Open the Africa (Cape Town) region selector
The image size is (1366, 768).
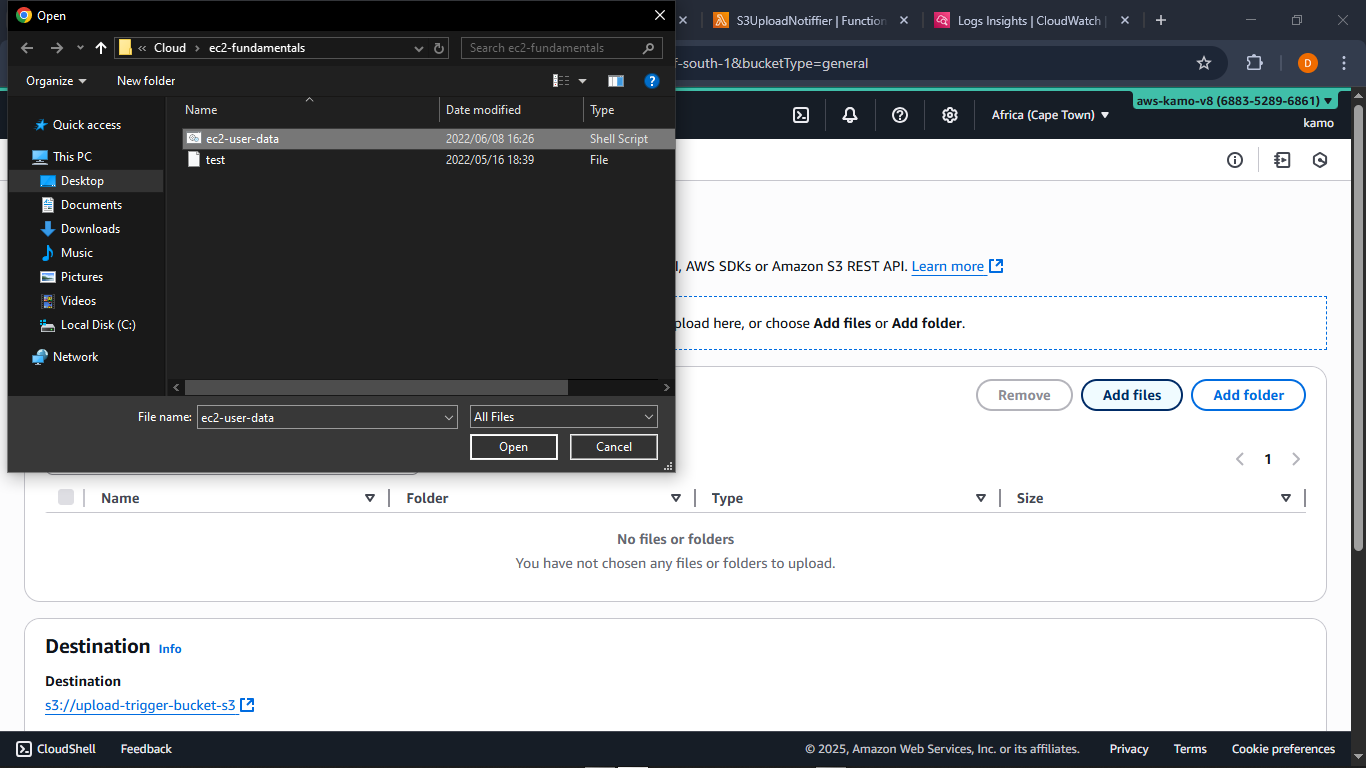[1050, 115]
